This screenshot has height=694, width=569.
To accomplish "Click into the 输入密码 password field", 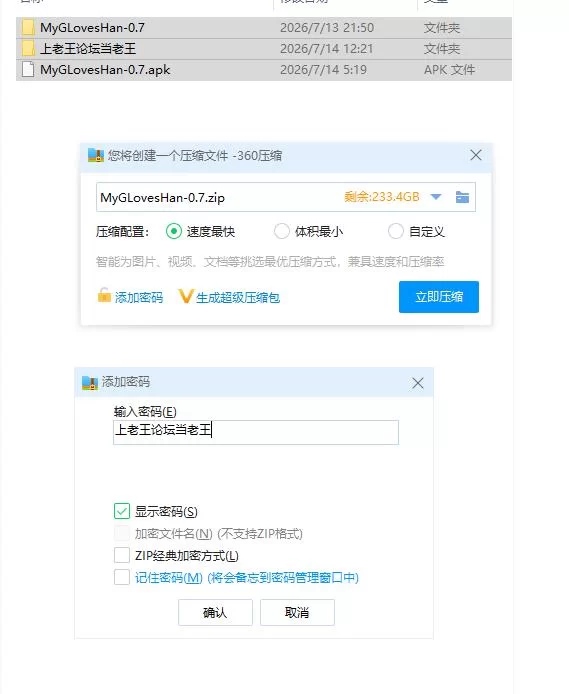I will coord(256,432).
